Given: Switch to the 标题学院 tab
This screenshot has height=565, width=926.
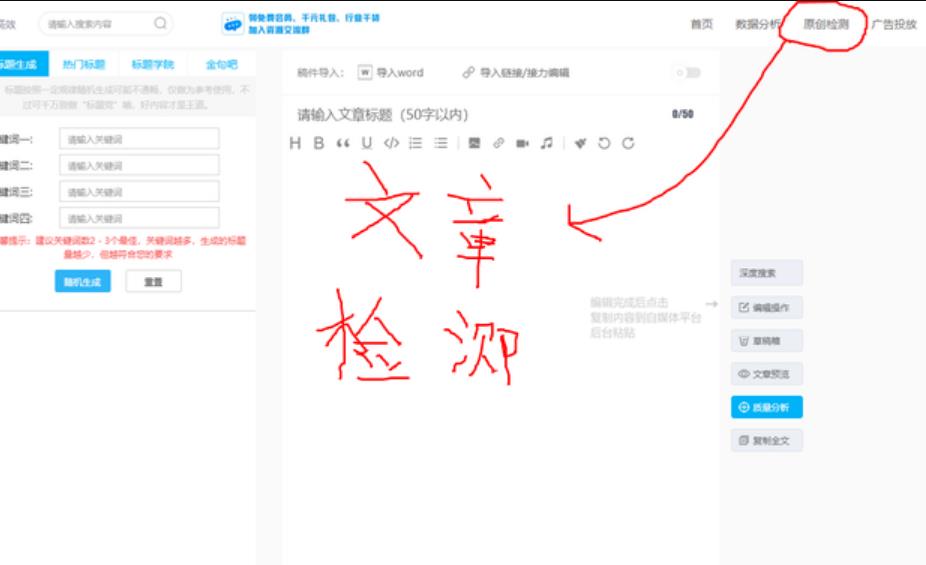Looking at the screenshot, I should [x=153, y=64].
